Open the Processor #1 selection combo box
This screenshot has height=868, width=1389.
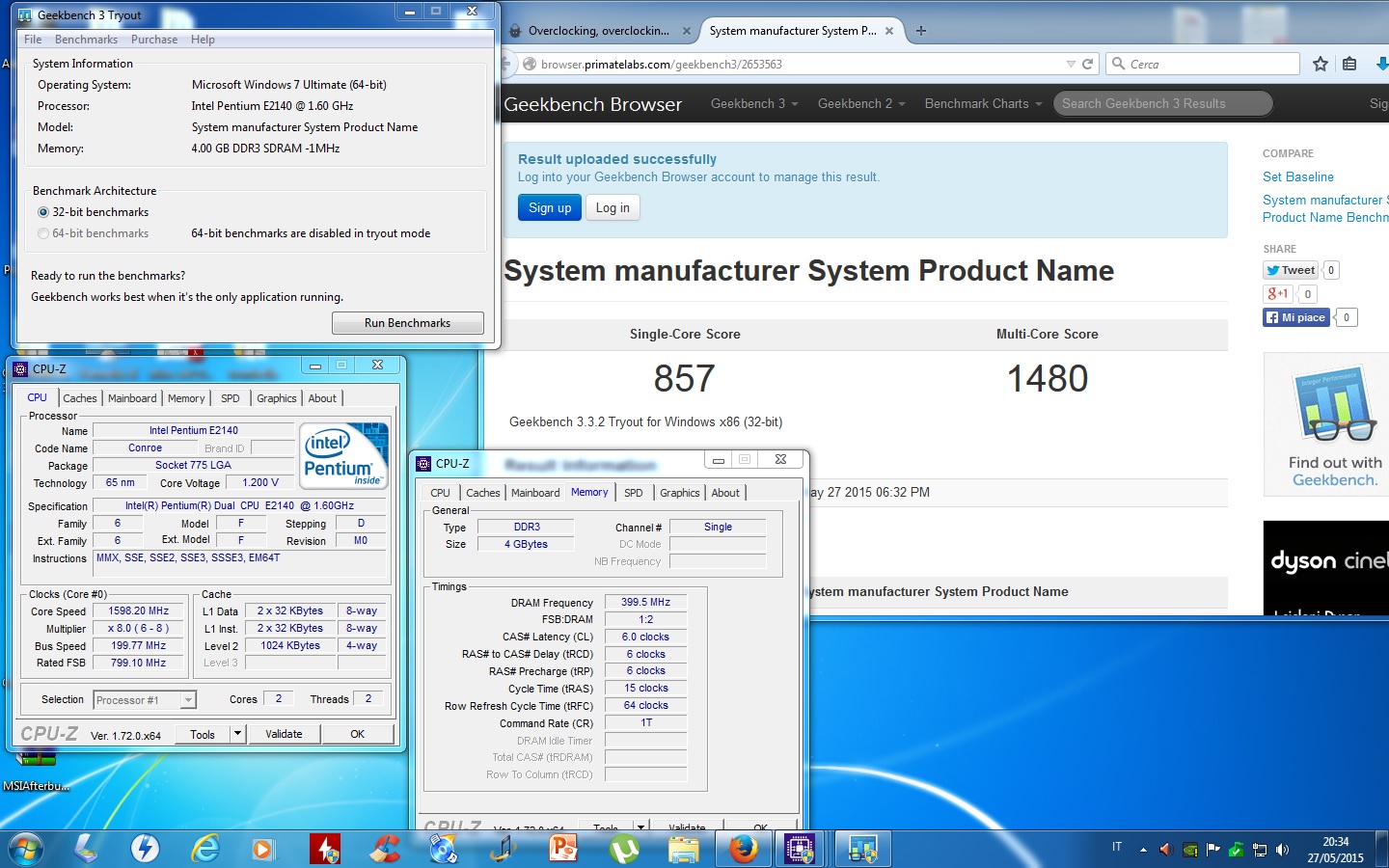[x=145, y=700]
